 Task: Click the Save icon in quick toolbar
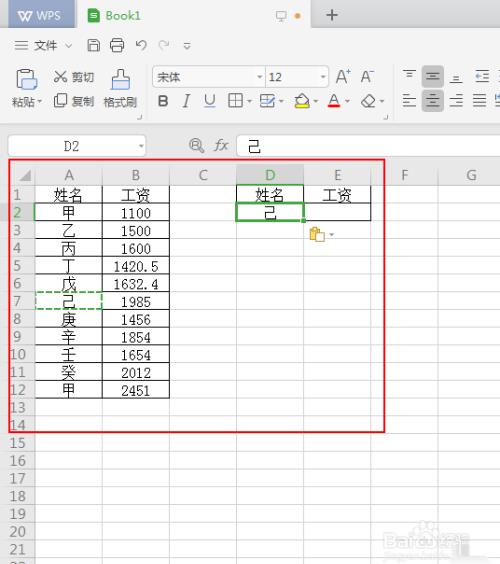coord(94,45)
